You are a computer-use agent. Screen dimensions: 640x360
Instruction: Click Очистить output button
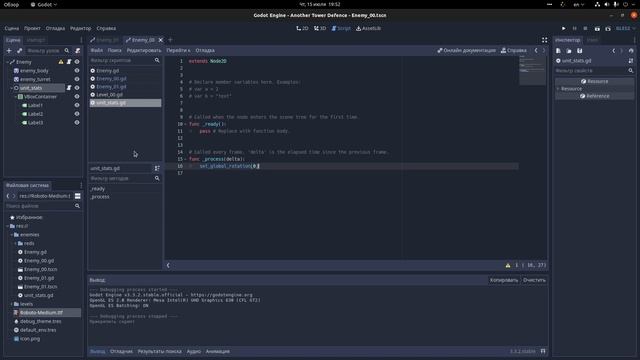tap(534, 280)
